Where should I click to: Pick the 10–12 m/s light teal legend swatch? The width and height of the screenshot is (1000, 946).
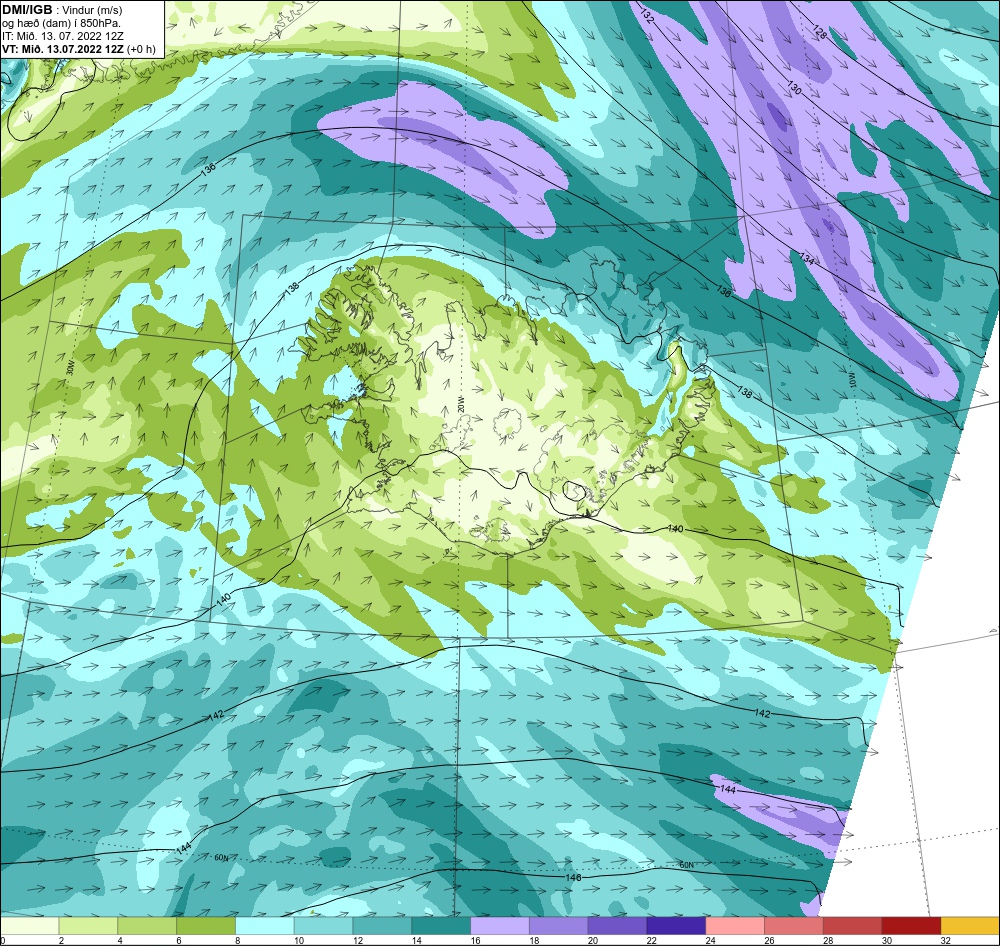click(323, 926)
